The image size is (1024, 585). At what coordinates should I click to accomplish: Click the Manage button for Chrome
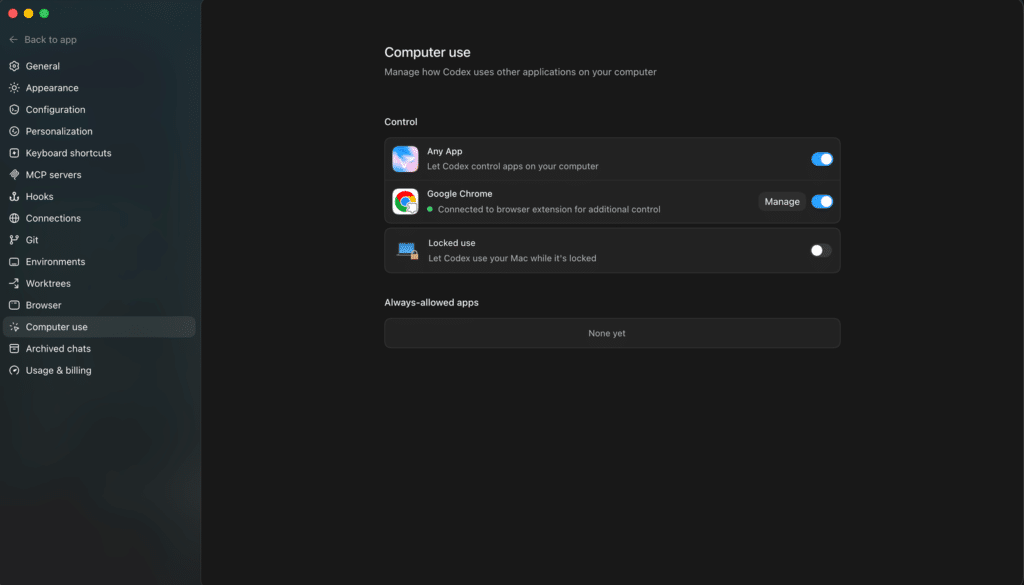782,202
